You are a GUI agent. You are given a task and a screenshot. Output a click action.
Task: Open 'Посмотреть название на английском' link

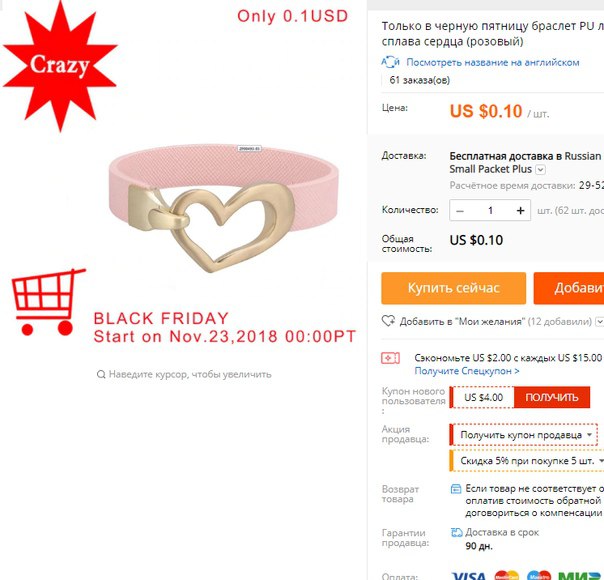[x=493, y=62]
